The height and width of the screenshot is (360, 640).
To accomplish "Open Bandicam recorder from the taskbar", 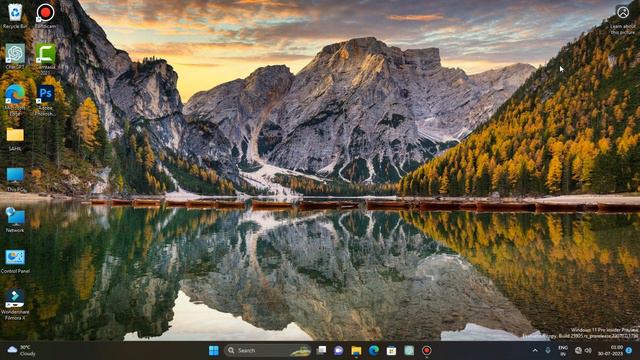I will (x=427, y=351).
